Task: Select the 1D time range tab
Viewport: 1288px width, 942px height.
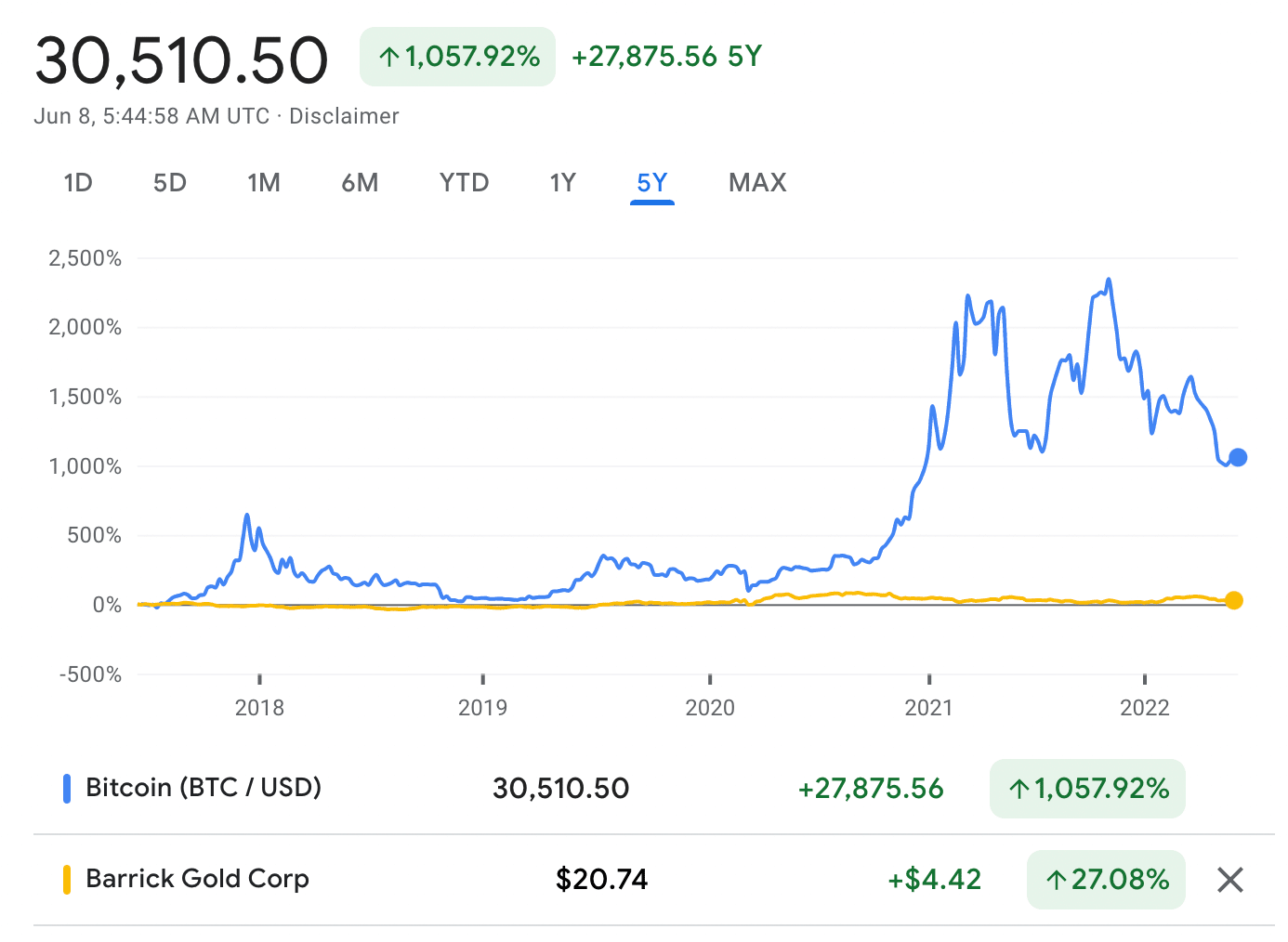Action: point(78,182)
